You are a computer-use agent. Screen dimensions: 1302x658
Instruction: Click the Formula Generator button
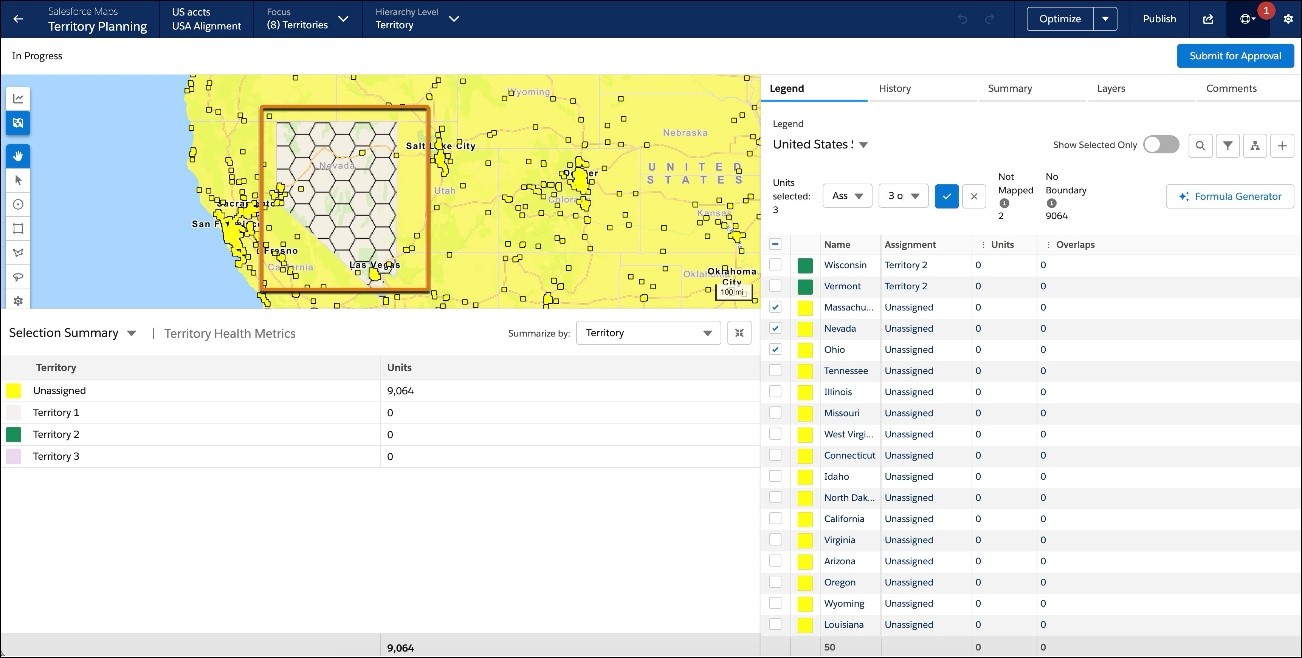pyautogui.click(x=1230, y=197)
